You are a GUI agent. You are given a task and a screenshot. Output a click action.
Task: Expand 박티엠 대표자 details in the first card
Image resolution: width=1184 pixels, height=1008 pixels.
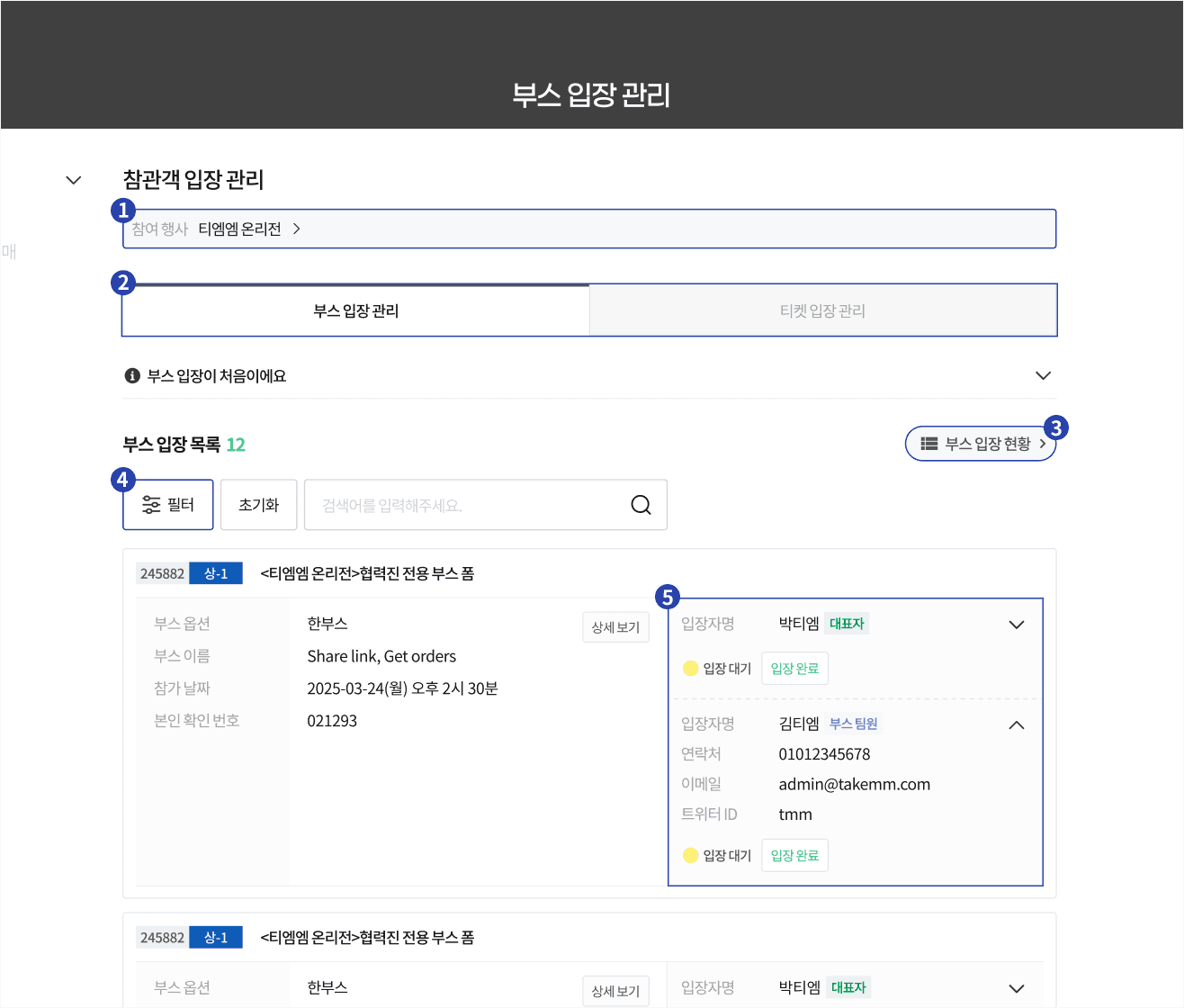tap(1017, 625)
